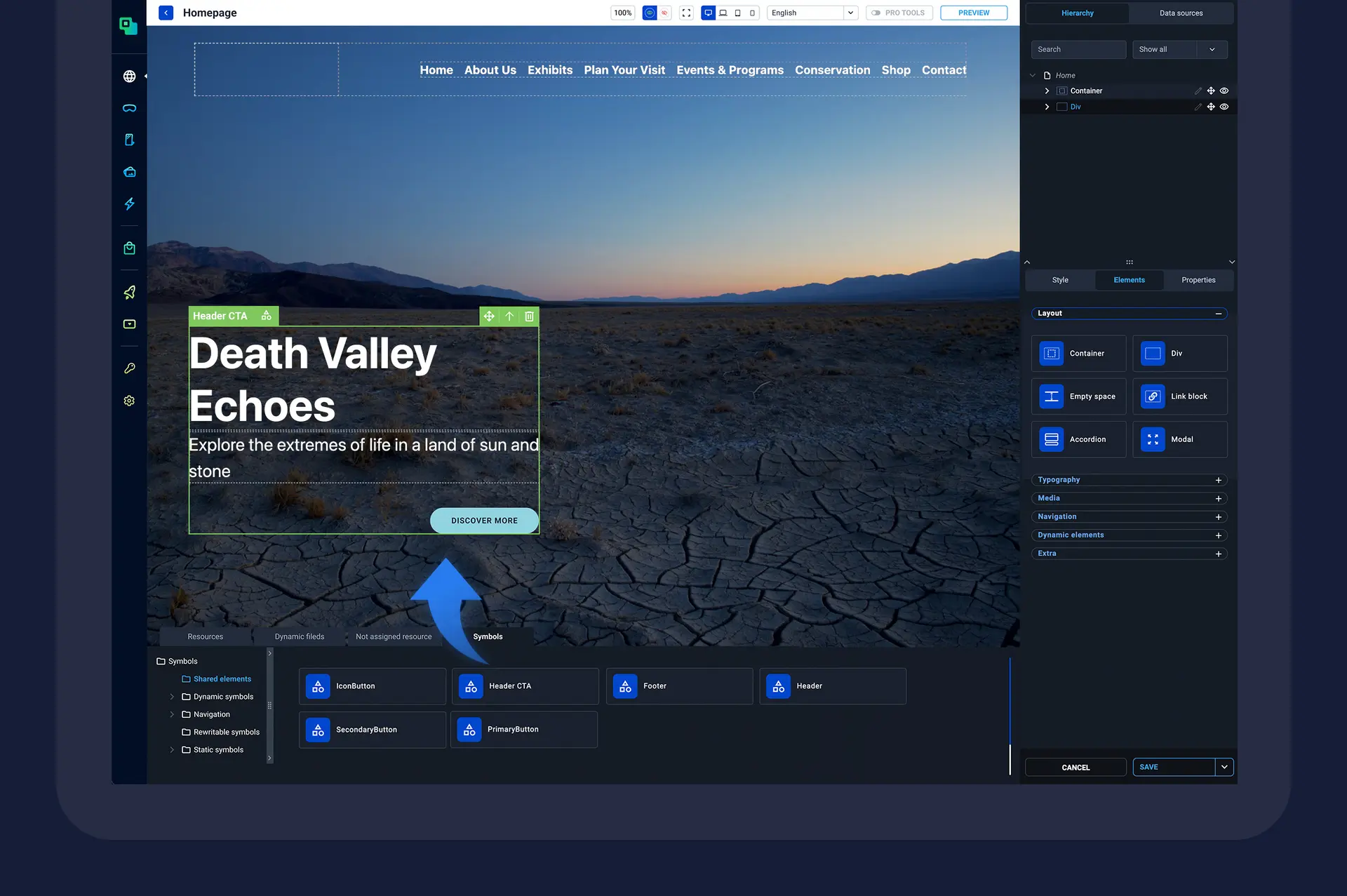The height and width of the screenshot is (896, 1347).
Task: Switch to tablet preview mode icon
Action: pyautogui.click(x=737, y=13)
